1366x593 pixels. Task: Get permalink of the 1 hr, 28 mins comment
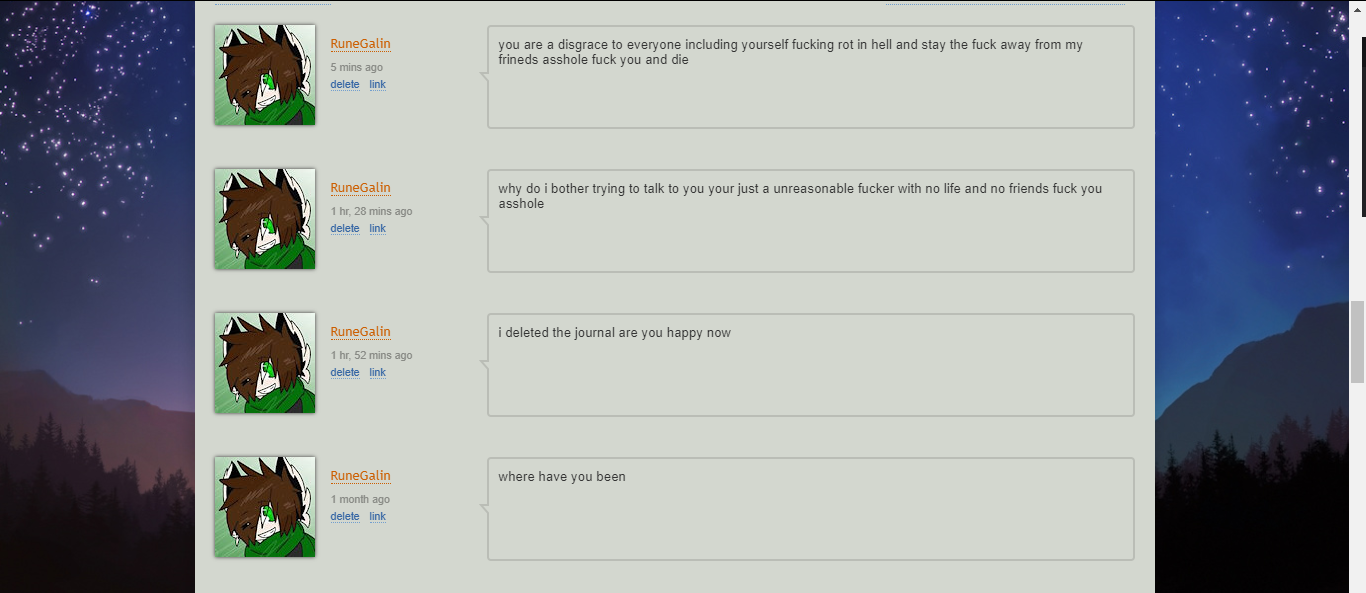(377, 229)
